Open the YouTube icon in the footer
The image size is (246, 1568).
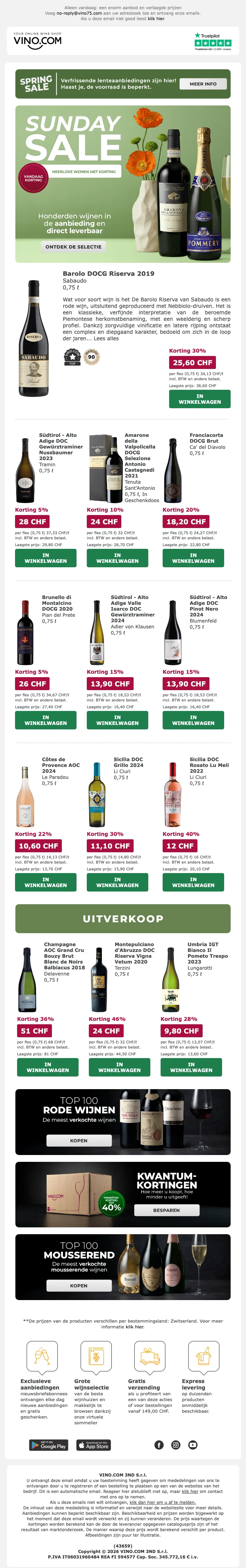point(193,1445)
